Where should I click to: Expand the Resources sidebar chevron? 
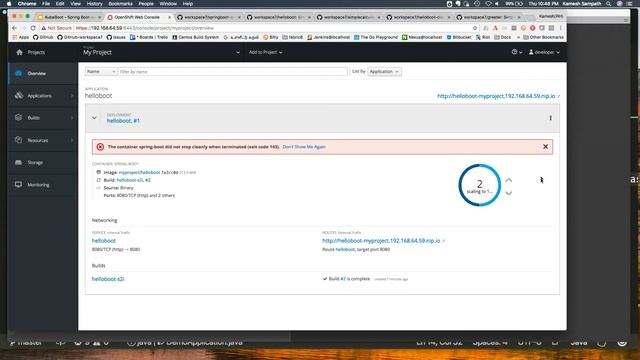pyautogui.click(x=72, y=140)
